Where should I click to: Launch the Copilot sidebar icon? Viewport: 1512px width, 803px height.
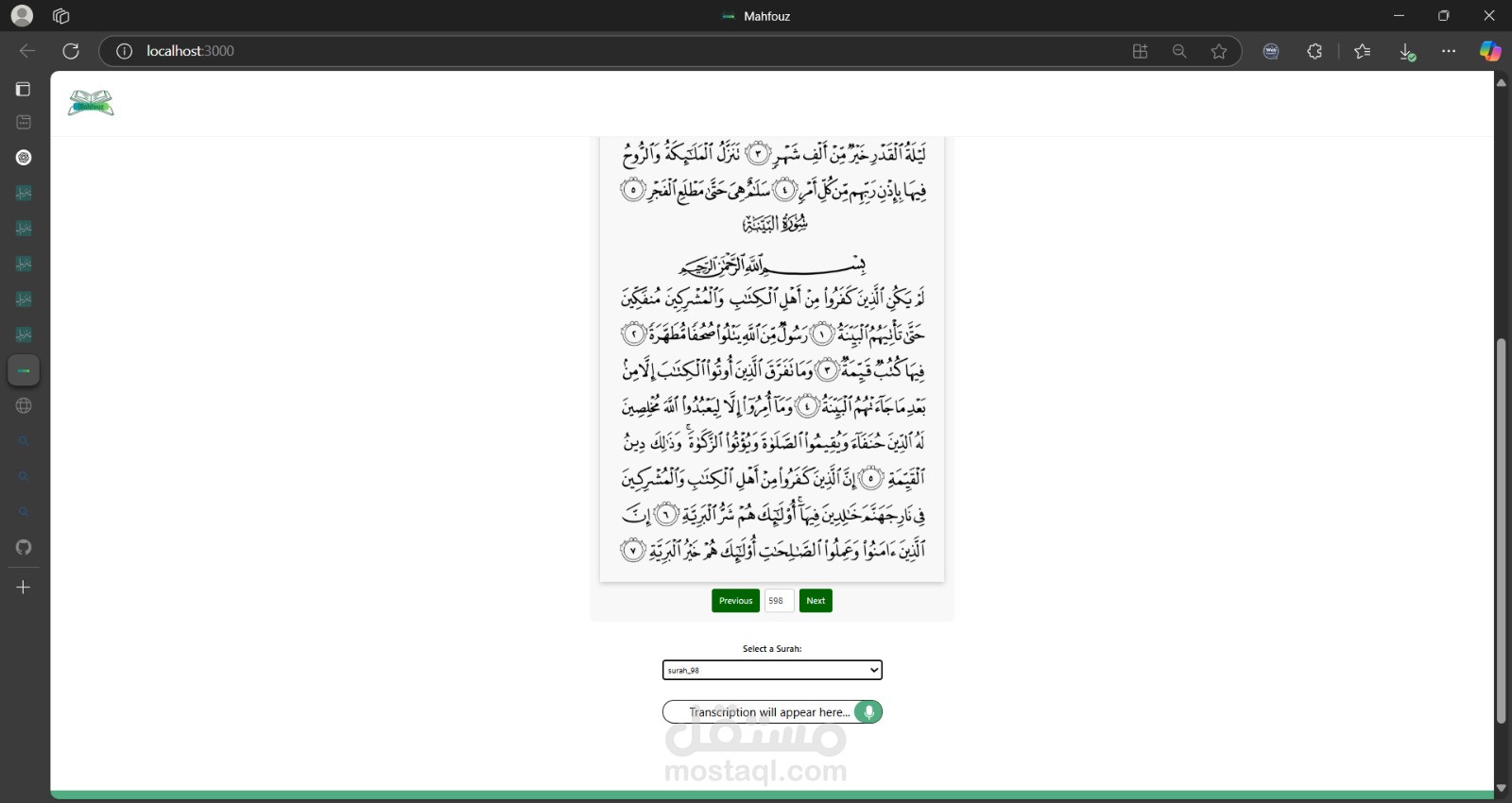pos(1490,51)
